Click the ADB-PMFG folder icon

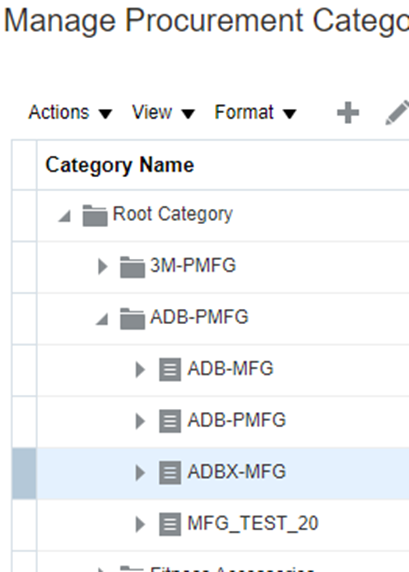pos(132,319)
